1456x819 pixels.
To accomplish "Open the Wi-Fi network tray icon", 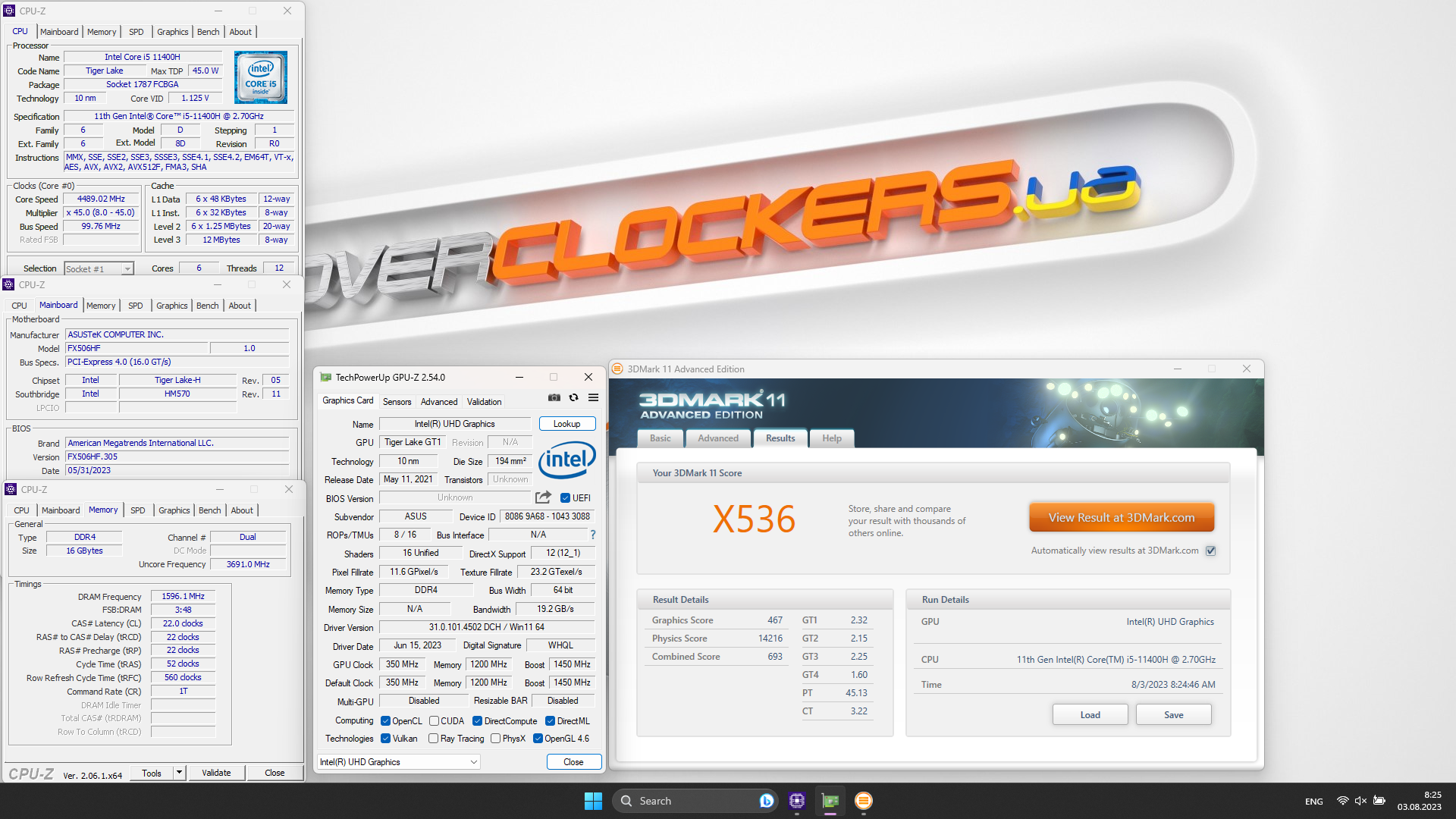I will tap(1342, 801).
